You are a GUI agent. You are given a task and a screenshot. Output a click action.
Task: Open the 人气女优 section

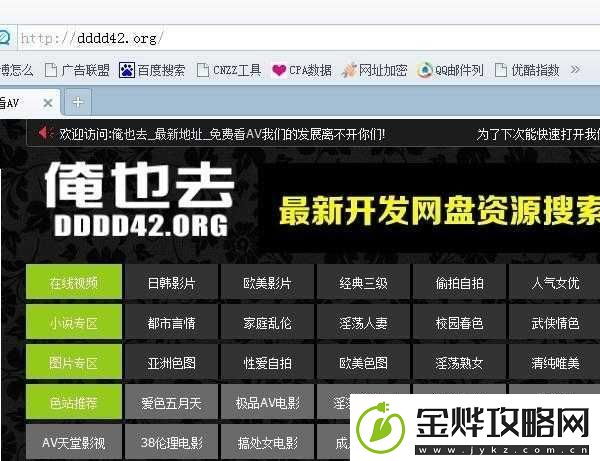tap(555, 282)
